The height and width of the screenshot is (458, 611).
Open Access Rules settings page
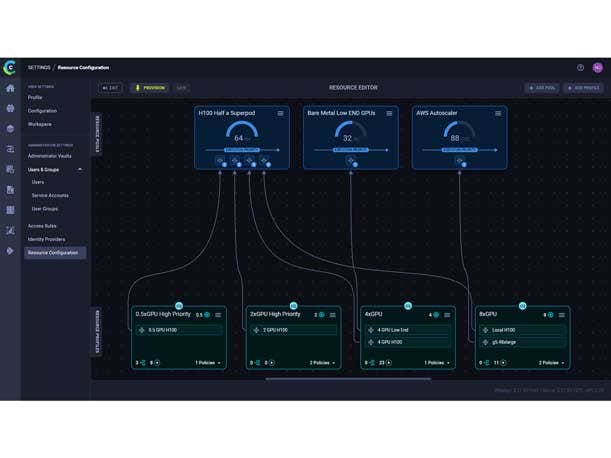42,226
